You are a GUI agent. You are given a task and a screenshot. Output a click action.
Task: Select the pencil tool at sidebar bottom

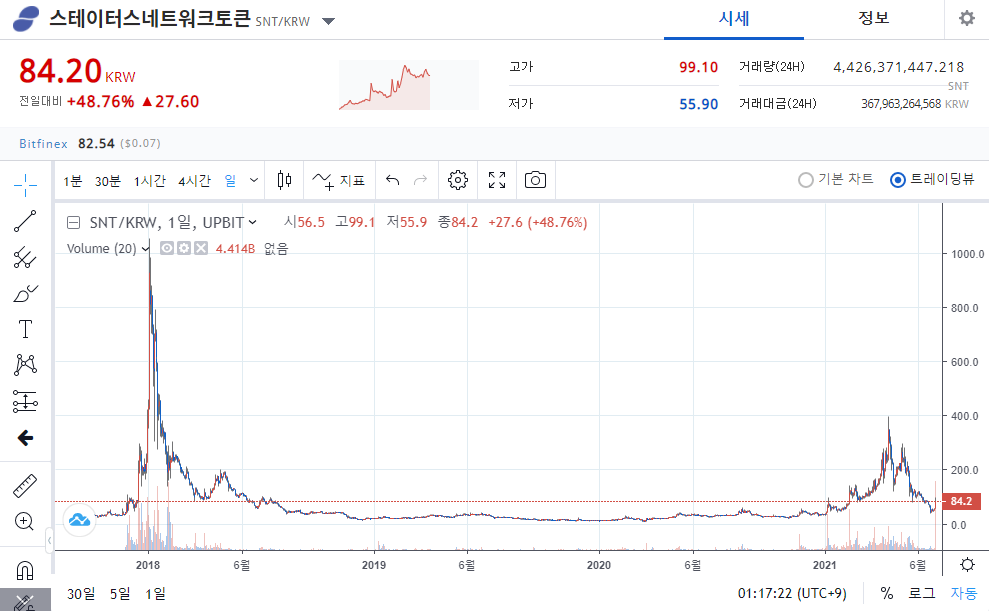point(25,602)
